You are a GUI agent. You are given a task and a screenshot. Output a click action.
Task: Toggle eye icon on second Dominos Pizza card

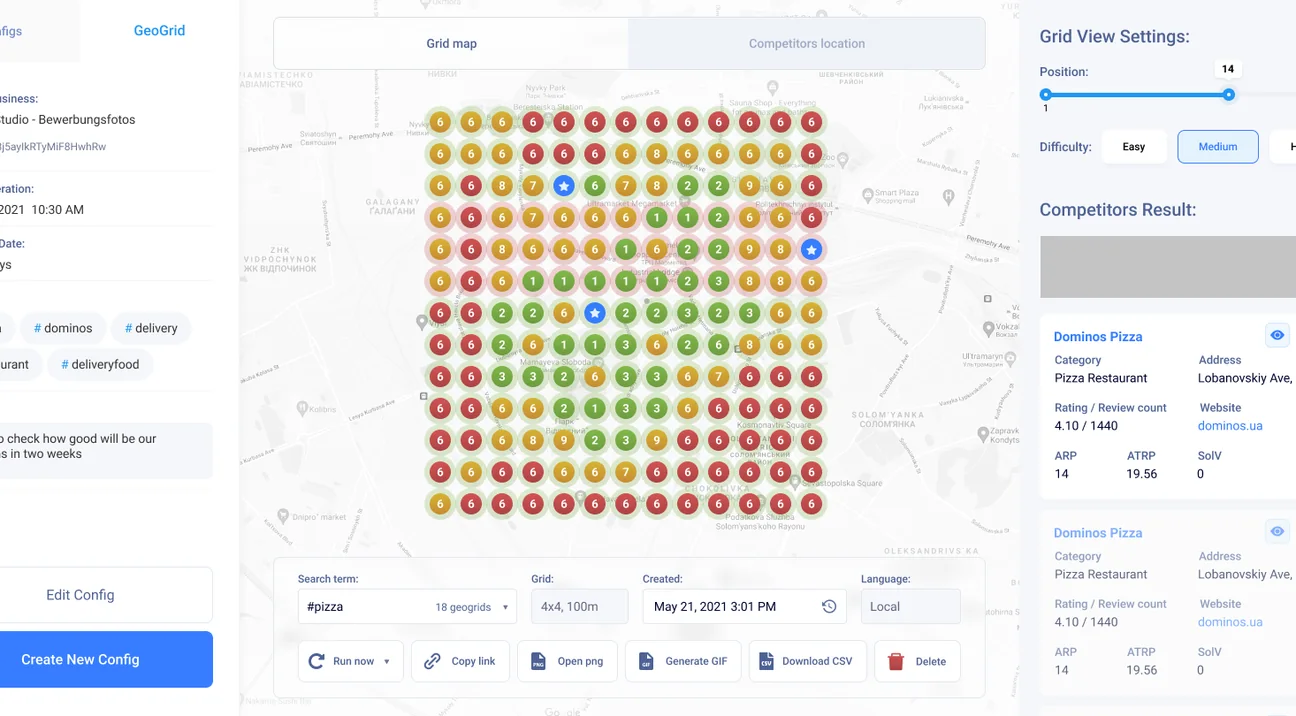tap(1277, 532)
